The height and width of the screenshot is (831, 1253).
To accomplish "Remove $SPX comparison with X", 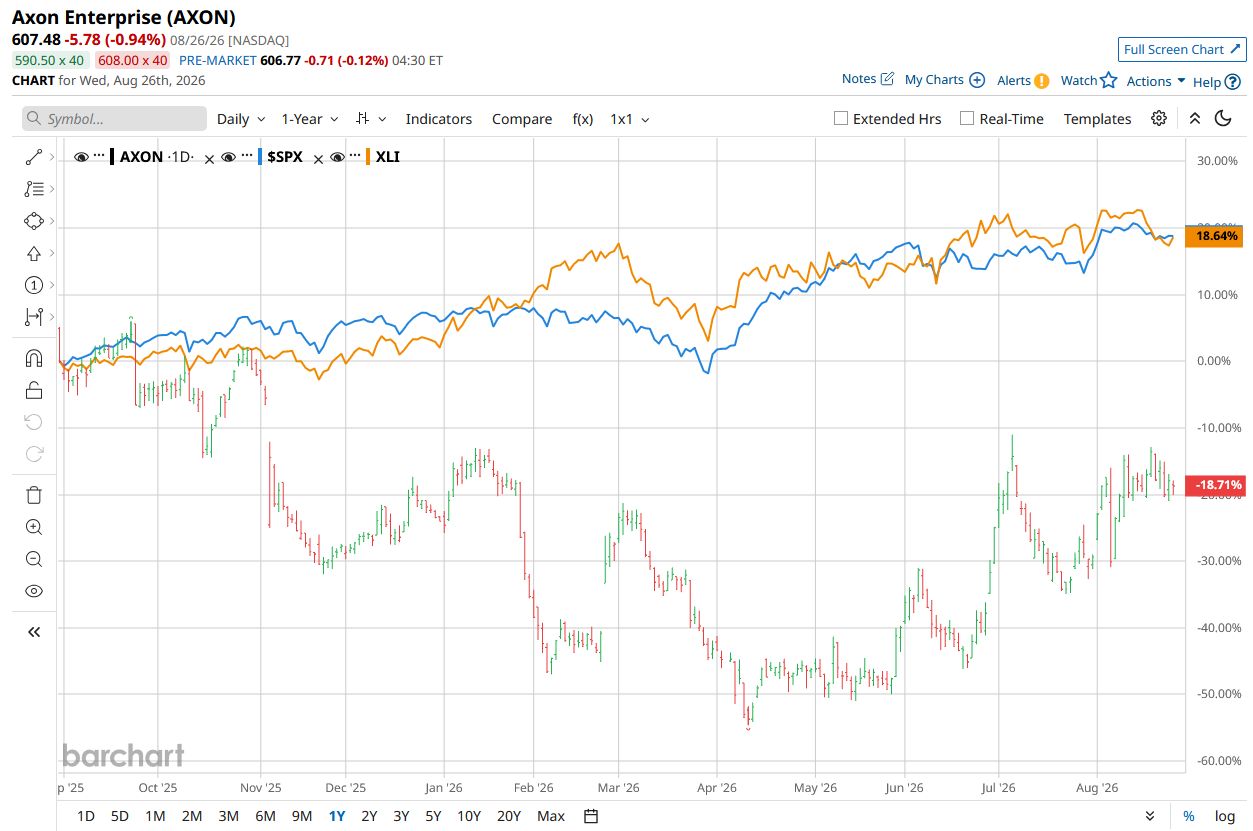I will pyautogui.click(x=318, y=159).
